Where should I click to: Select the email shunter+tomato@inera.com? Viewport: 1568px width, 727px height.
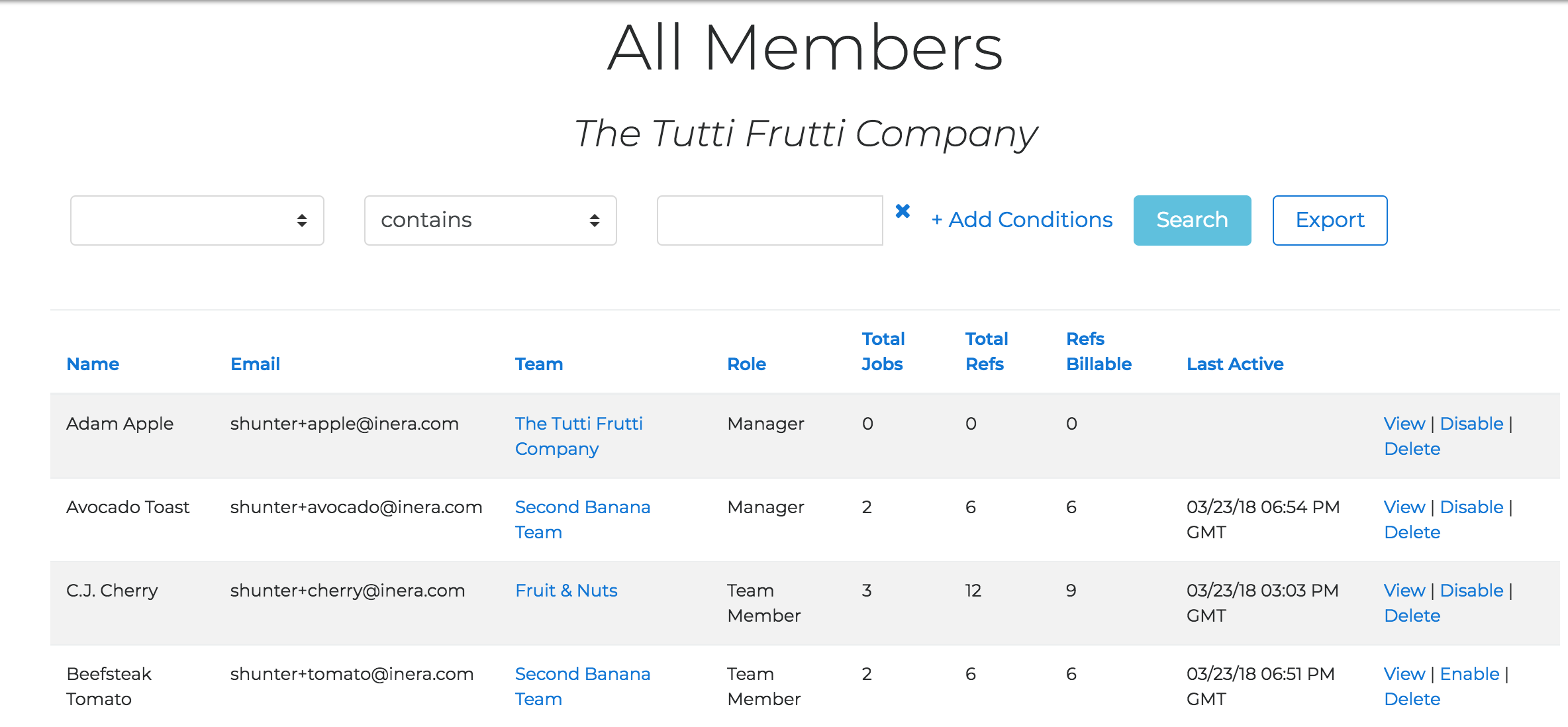352,674
